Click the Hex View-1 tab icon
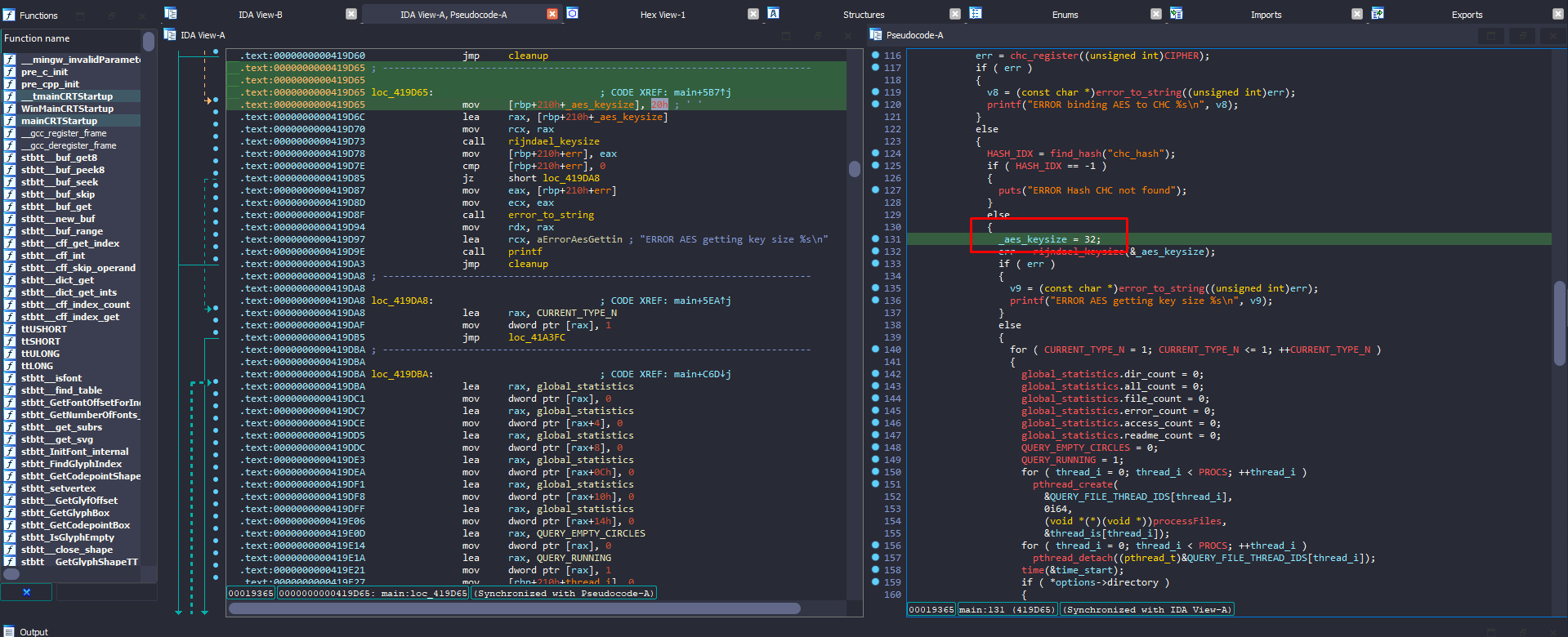This screenshot has width=1568, height=637. (x=573, y=13)
